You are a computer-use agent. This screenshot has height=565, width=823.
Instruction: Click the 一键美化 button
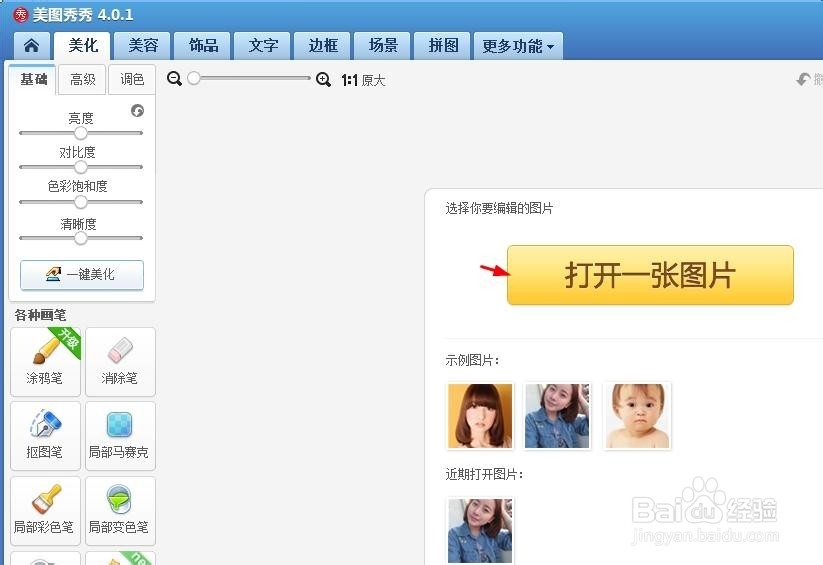[82, 275]
